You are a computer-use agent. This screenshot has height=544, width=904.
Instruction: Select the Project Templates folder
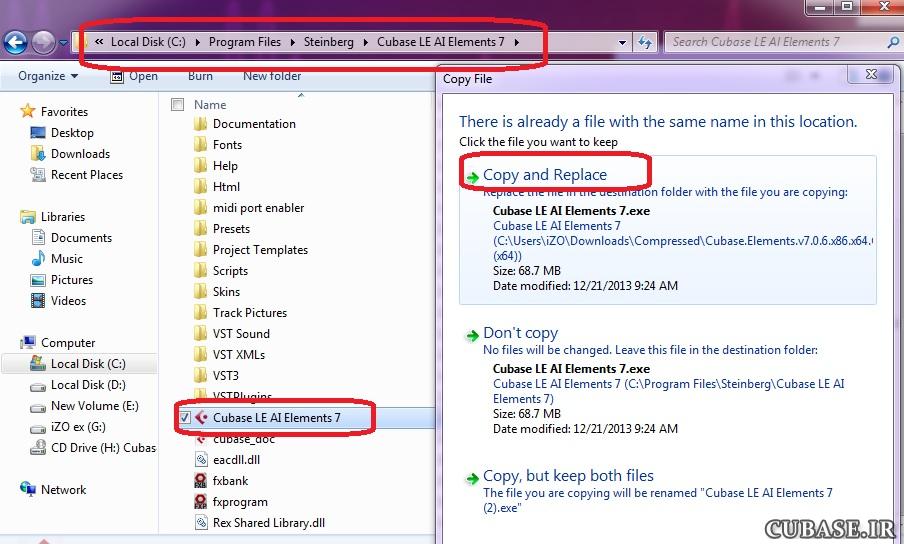coord(260,250)
